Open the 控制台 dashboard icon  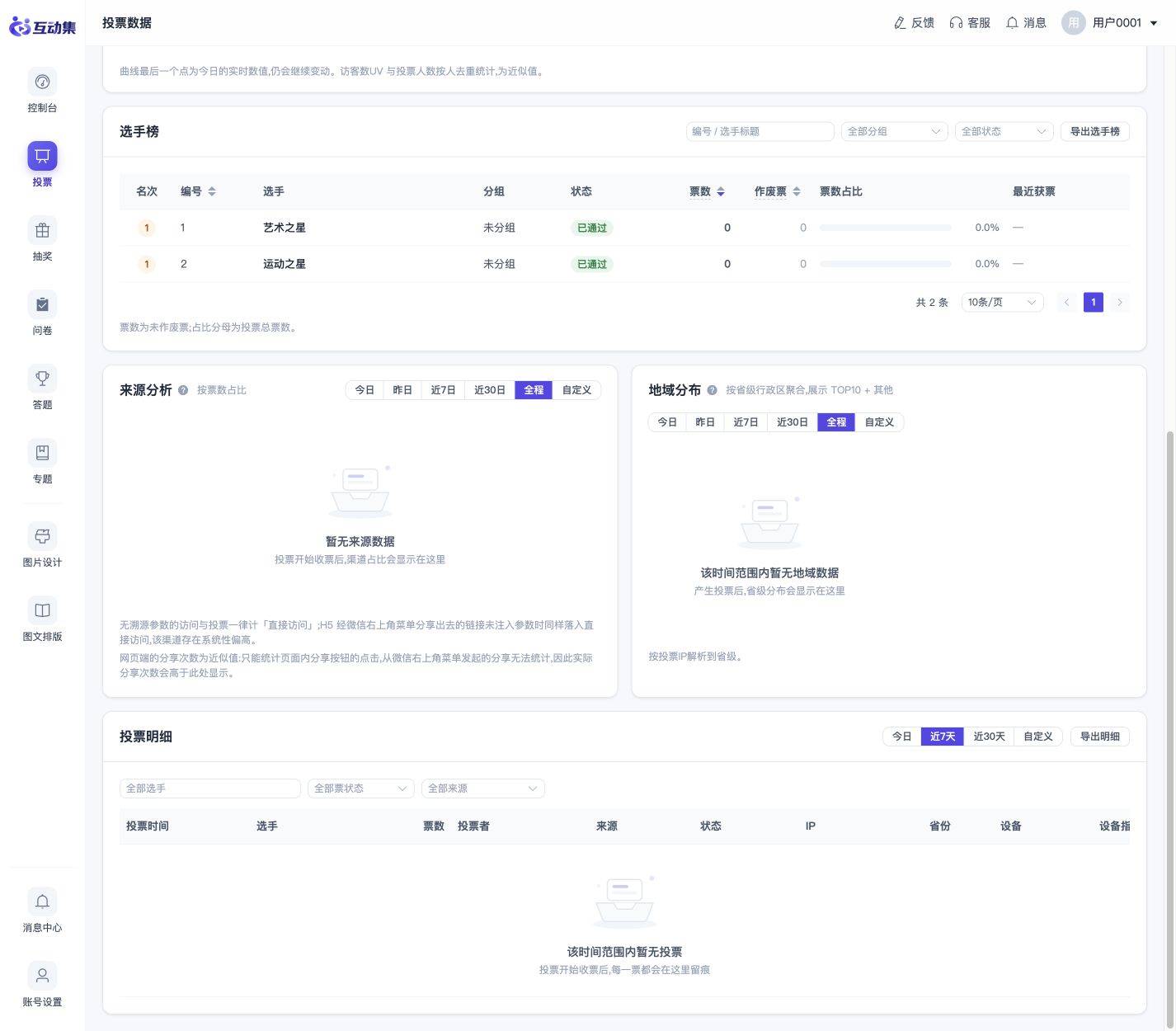[x=42, y=82]
